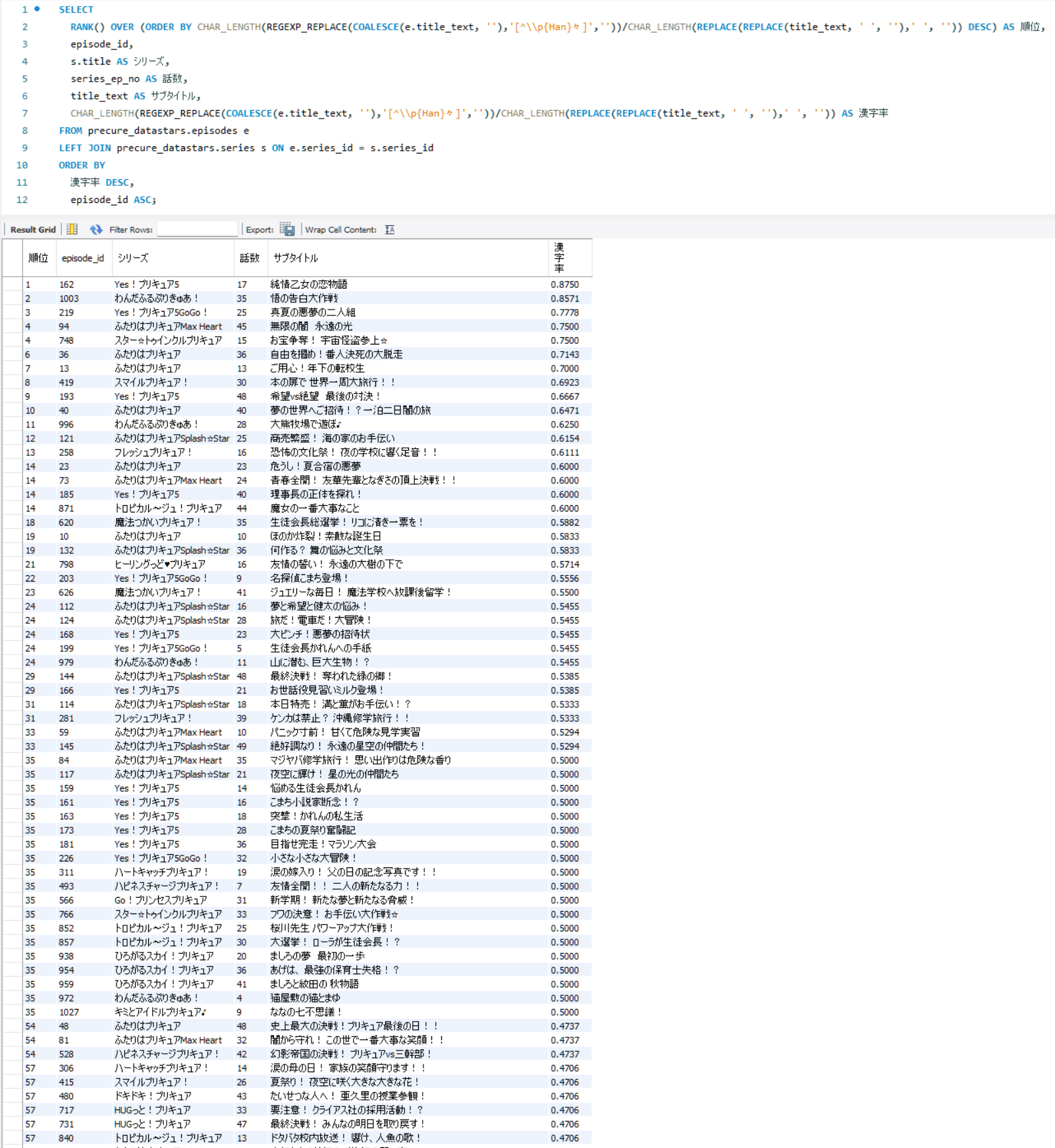Click episode_id cell with value 1003
This screenshot has width=1055, height=1148.
coord(69,298)
